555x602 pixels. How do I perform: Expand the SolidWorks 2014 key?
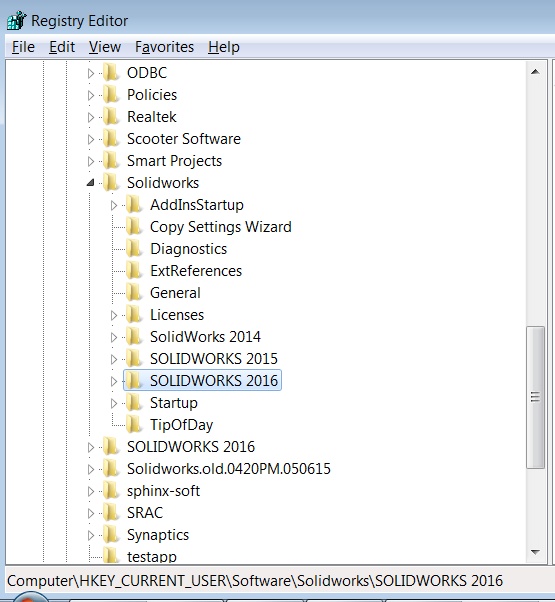[114, 337]
